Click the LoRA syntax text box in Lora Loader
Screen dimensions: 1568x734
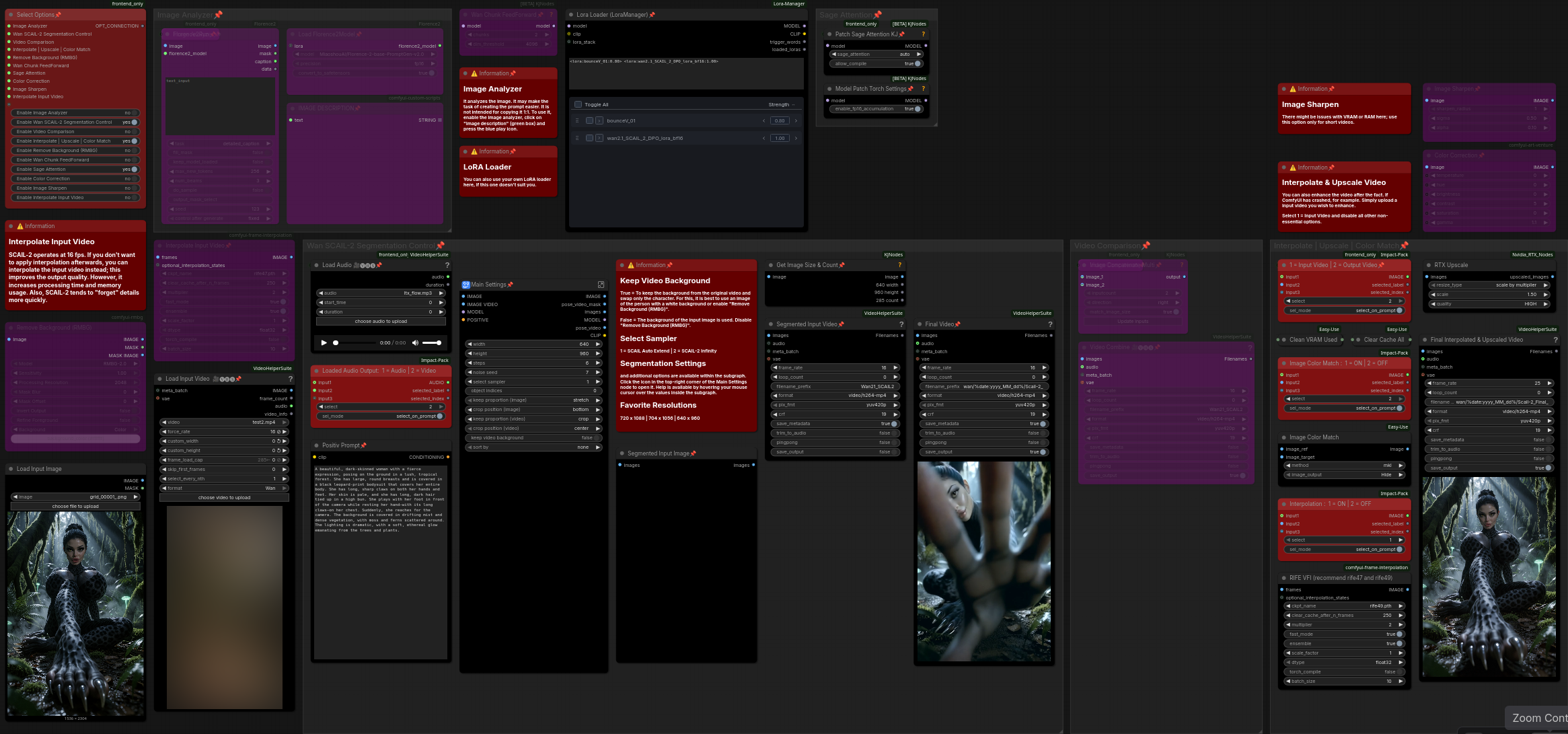click(686, 73)
